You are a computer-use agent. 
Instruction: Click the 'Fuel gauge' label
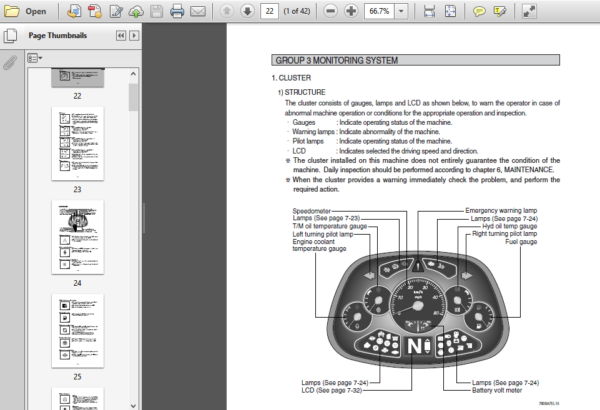[x=521, y=242]
